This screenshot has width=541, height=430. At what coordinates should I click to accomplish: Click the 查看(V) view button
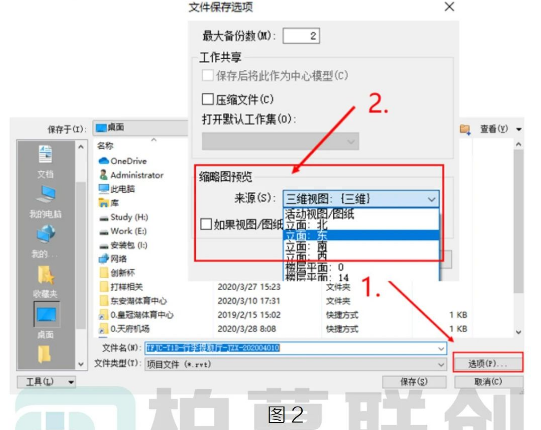tap(494, 129)
